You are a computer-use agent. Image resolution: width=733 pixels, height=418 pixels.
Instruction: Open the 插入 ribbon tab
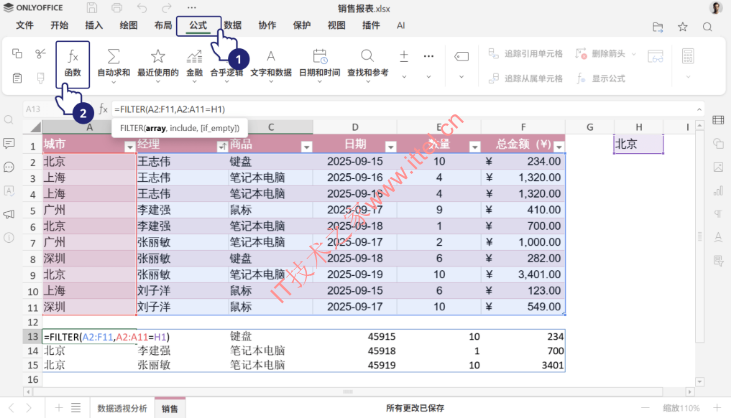click(94, 25)
